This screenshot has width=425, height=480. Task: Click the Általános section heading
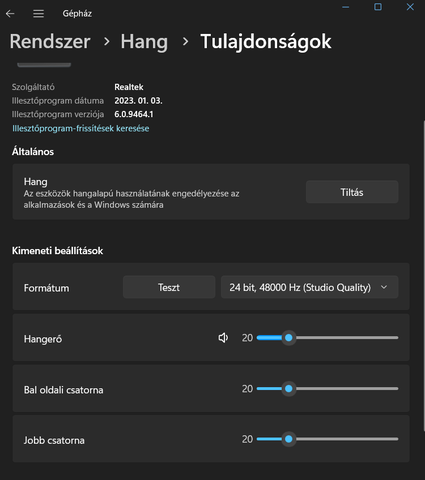point(33,152)
